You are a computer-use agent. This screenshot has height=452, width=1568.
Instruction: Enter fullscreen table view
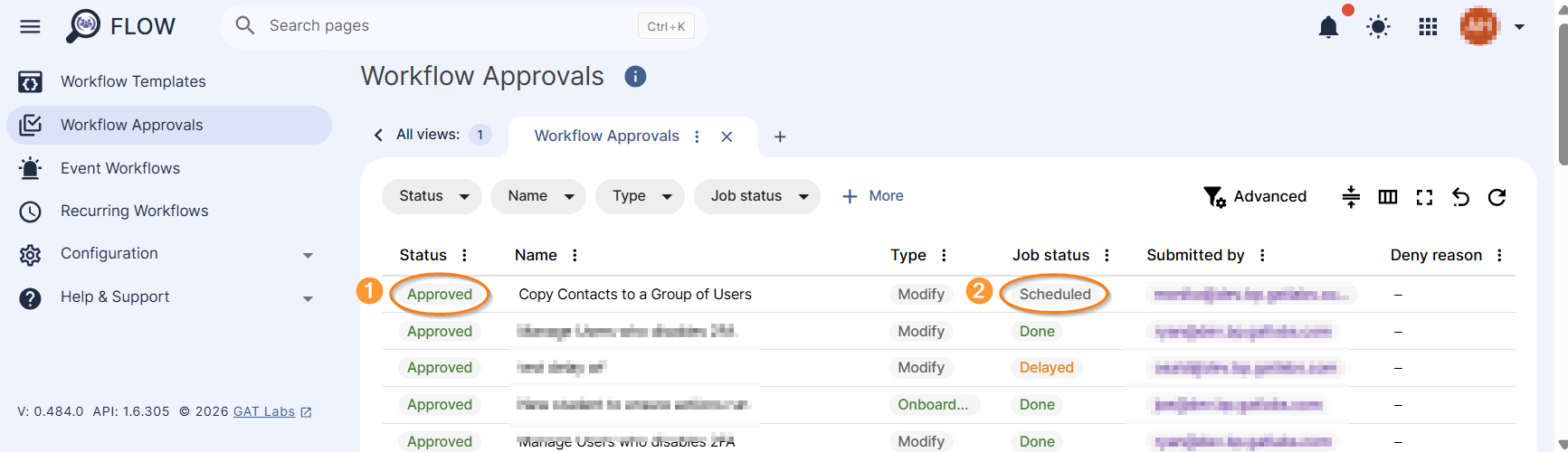click(x=1424, y=197)
